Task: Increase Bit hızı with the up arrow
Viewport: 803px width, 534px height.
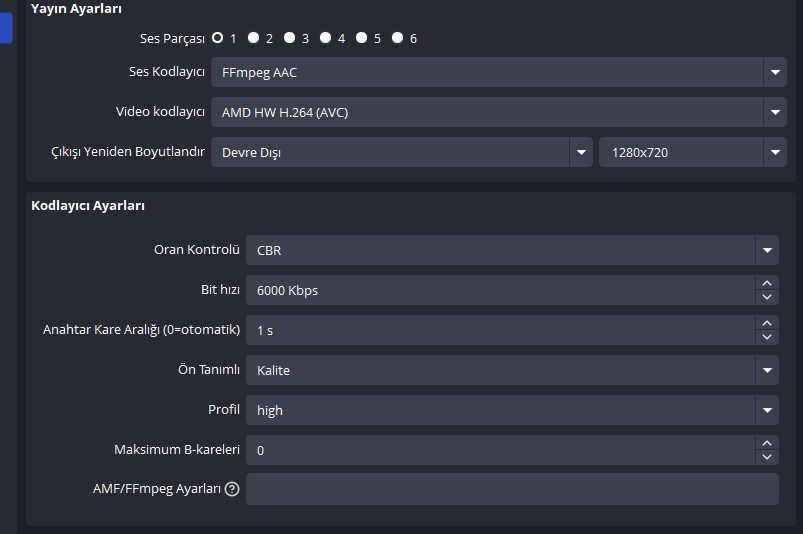Action: pos(767,283)
